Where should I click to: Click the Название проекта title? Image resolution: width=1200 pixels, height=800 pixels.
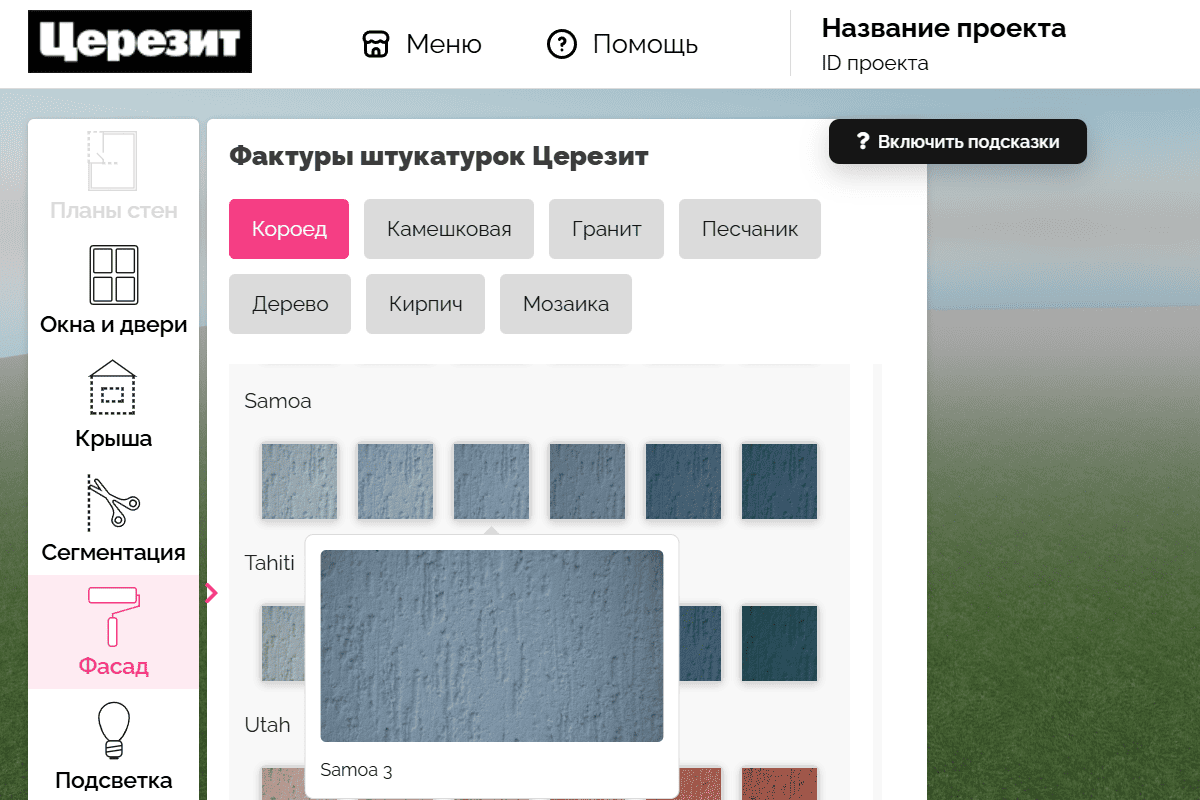943,28
